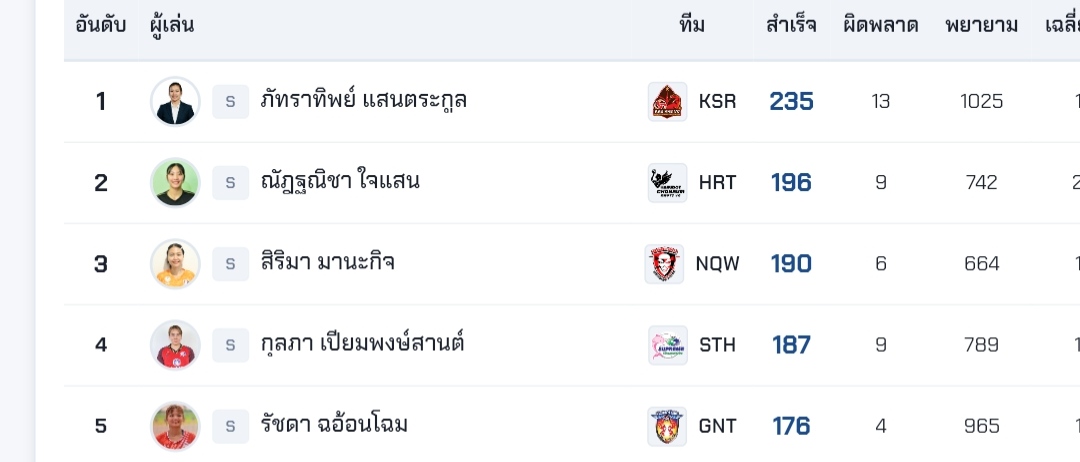Open player ภัทราทิพย์ แสนตระกูล's name link
This screenshot has height=462, width=1080.
click(363, 101)
